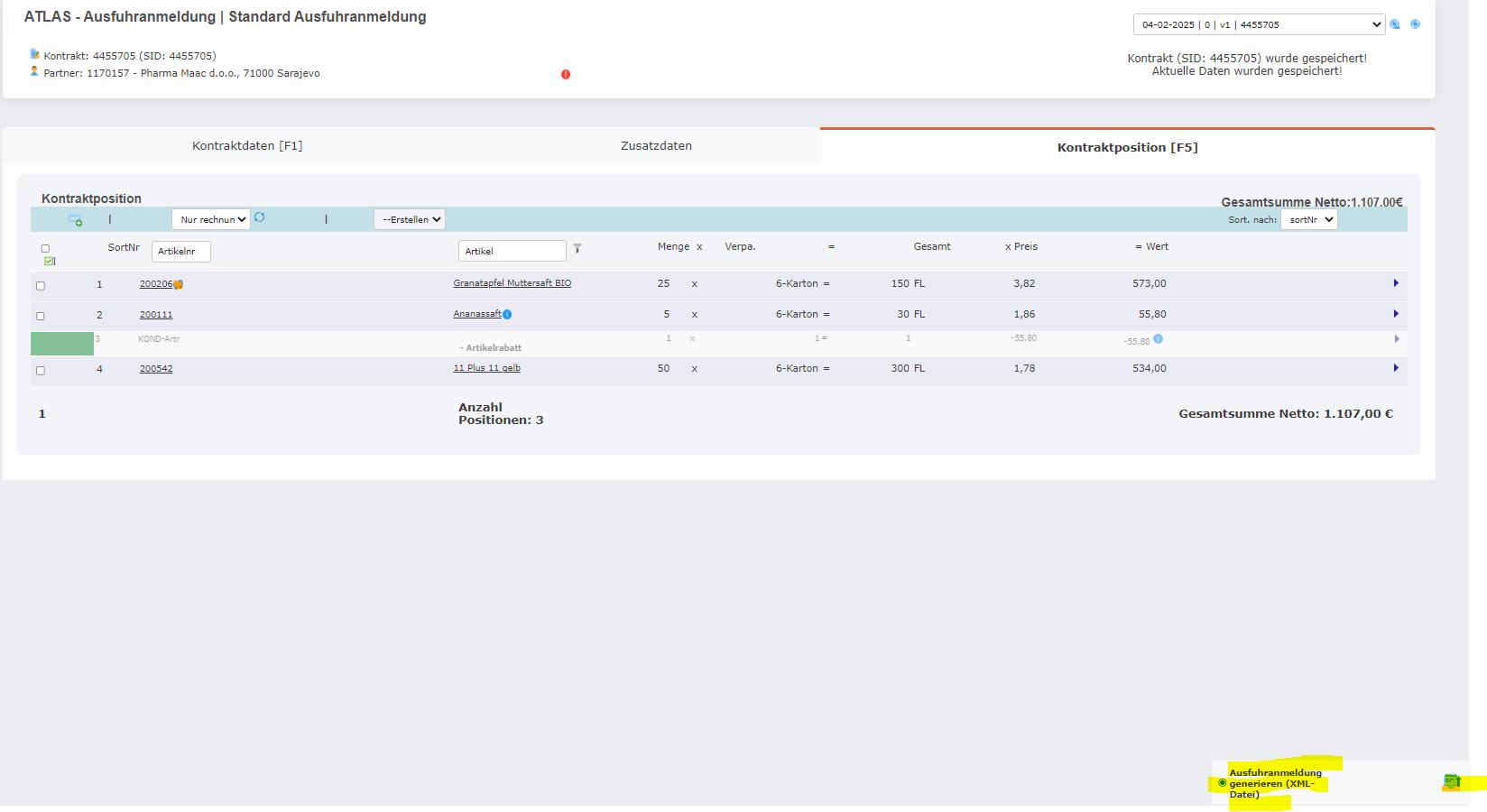Switch to the Zusatzdaten tab
The image size is (1487, 812).
(x=656, y=146)
